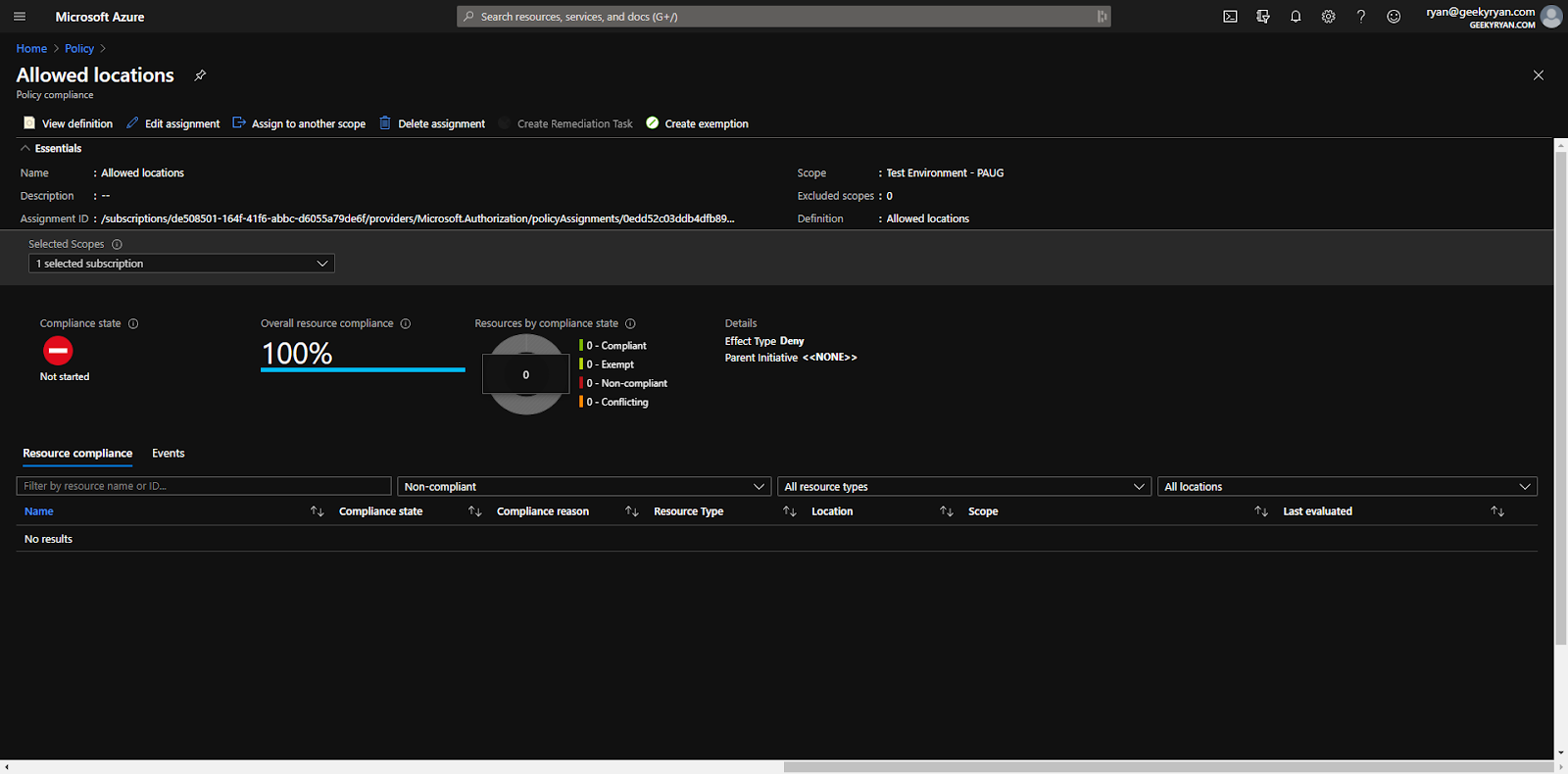Launch Cloud Shell from the top bar

tap(1230, 17)
